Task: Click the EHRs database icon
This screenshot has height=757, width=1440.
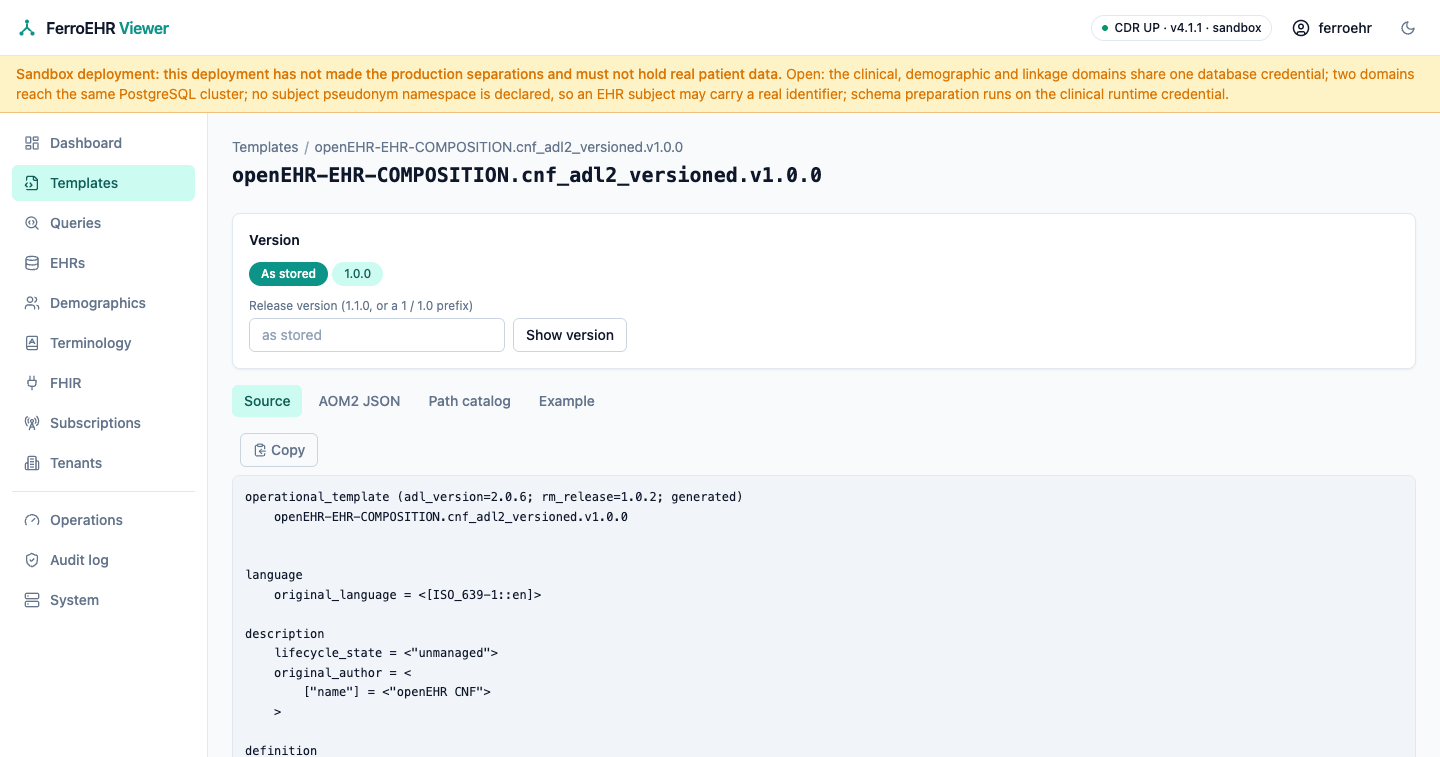Action: click(x=32, y=263)
